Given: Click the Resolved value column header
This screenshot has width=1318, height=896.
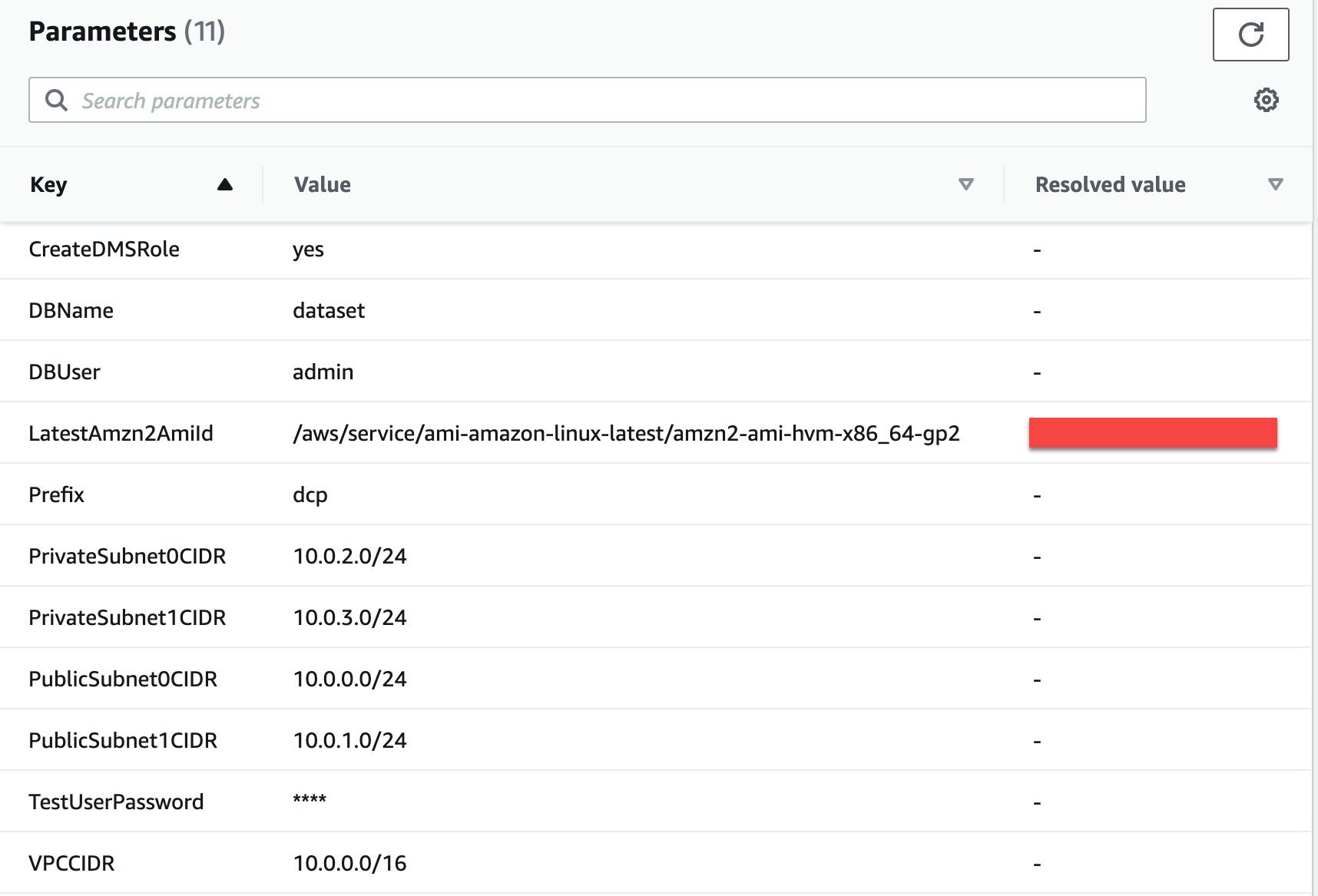Looking at the screenshot, I should 1110,184.
